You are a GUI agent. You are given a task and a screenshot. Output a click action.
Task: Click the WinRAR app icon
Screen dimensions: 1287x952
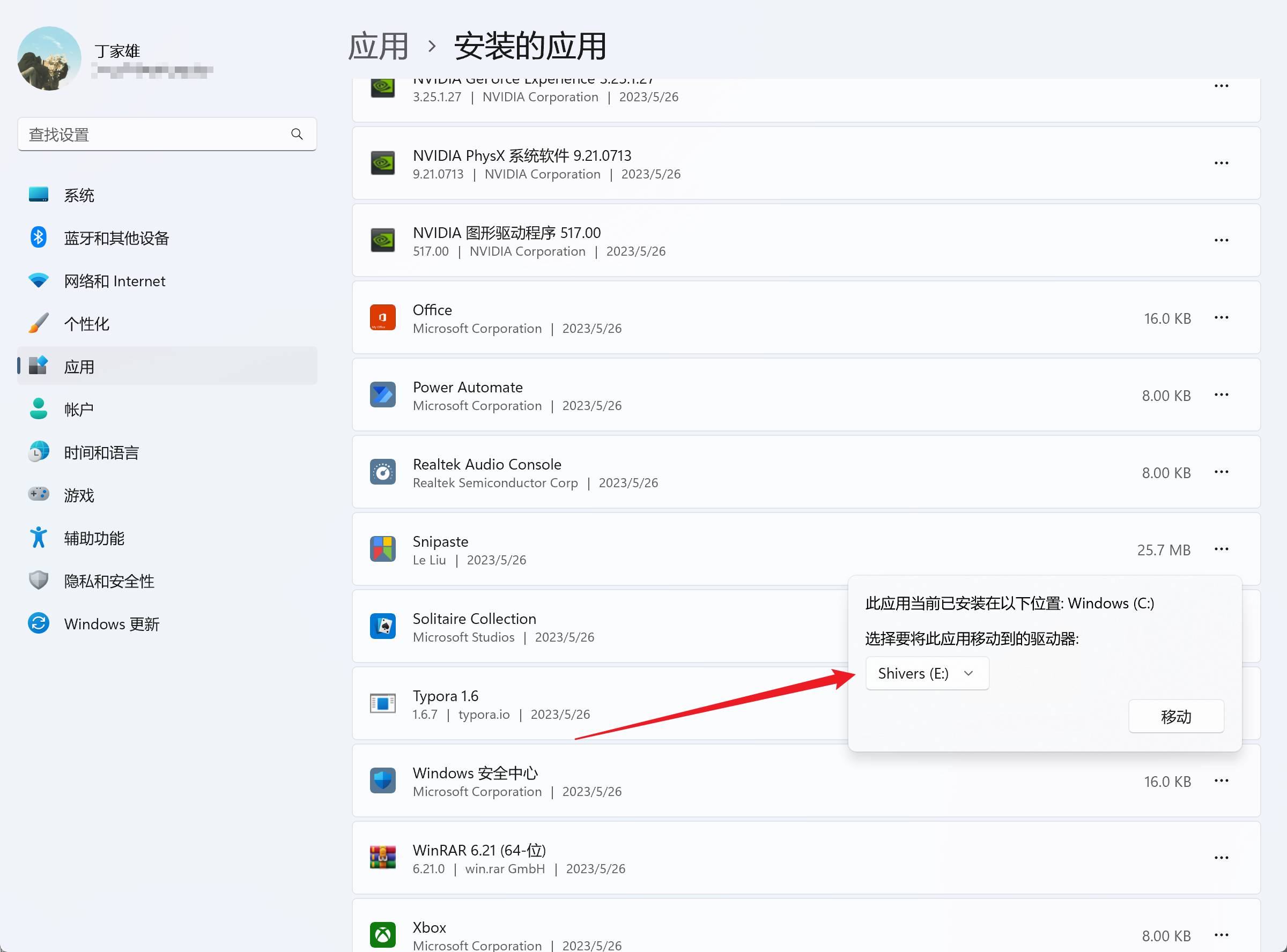click(x=383, y=858)
